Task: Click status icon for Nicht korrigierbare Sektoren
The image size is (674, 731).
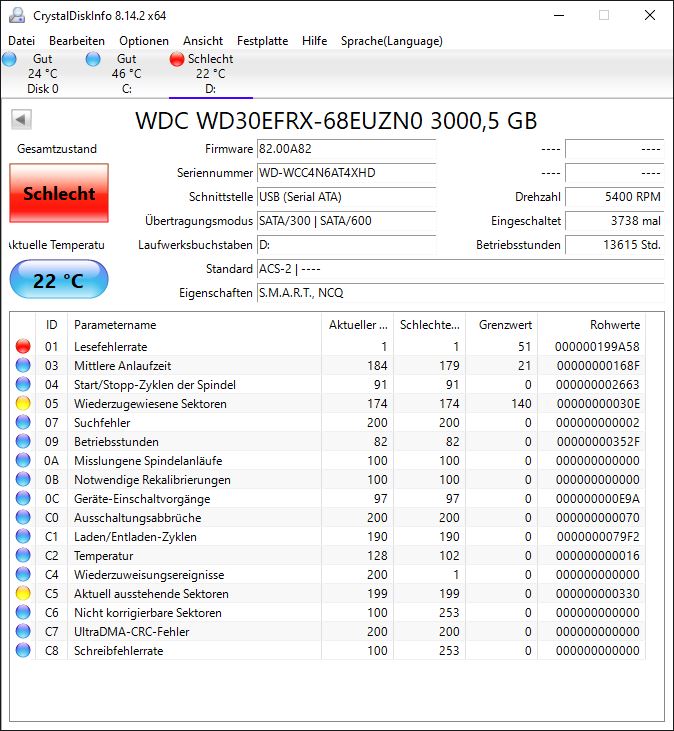Action: [x=23, y=613]
